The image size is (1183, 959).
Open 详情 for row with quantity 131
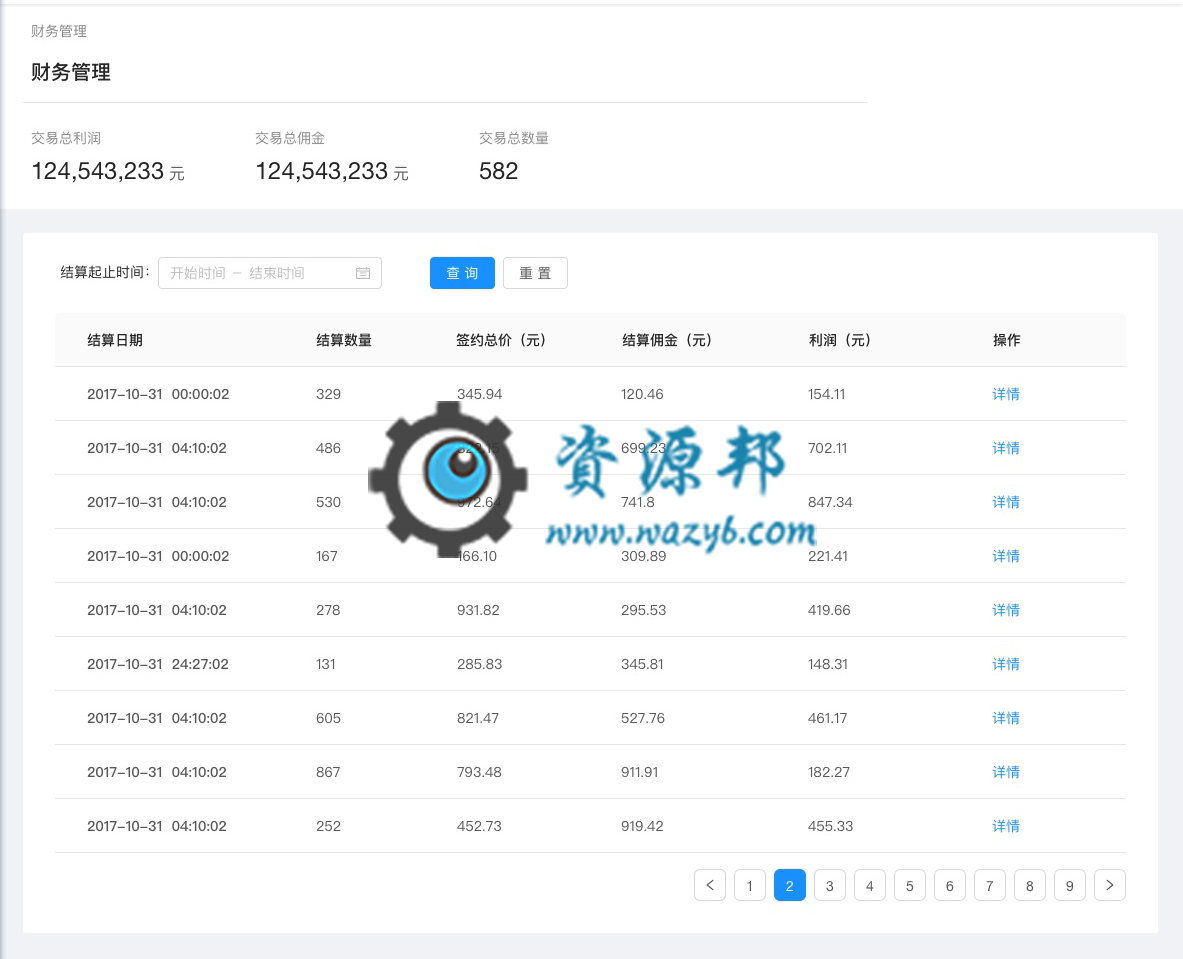tap(1006, 664)
